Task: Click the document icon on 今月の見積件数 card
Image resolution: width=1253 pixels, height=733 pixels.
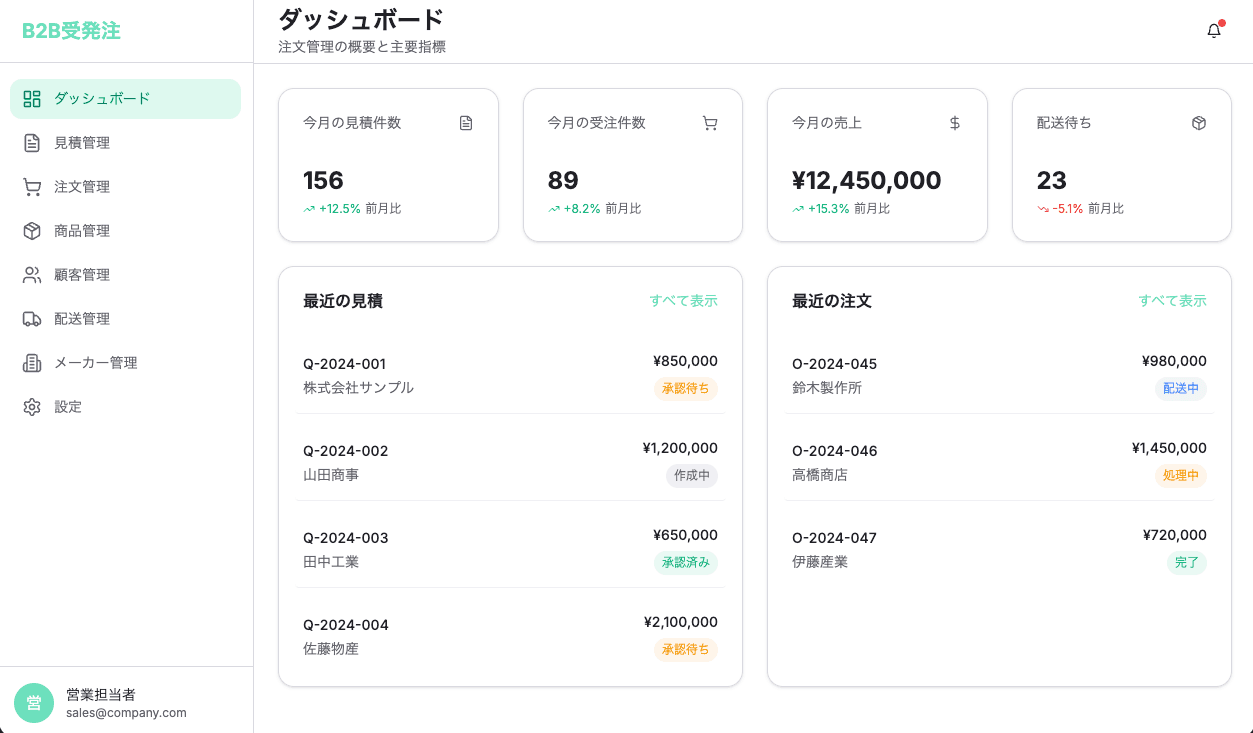Action: [466, 123]
